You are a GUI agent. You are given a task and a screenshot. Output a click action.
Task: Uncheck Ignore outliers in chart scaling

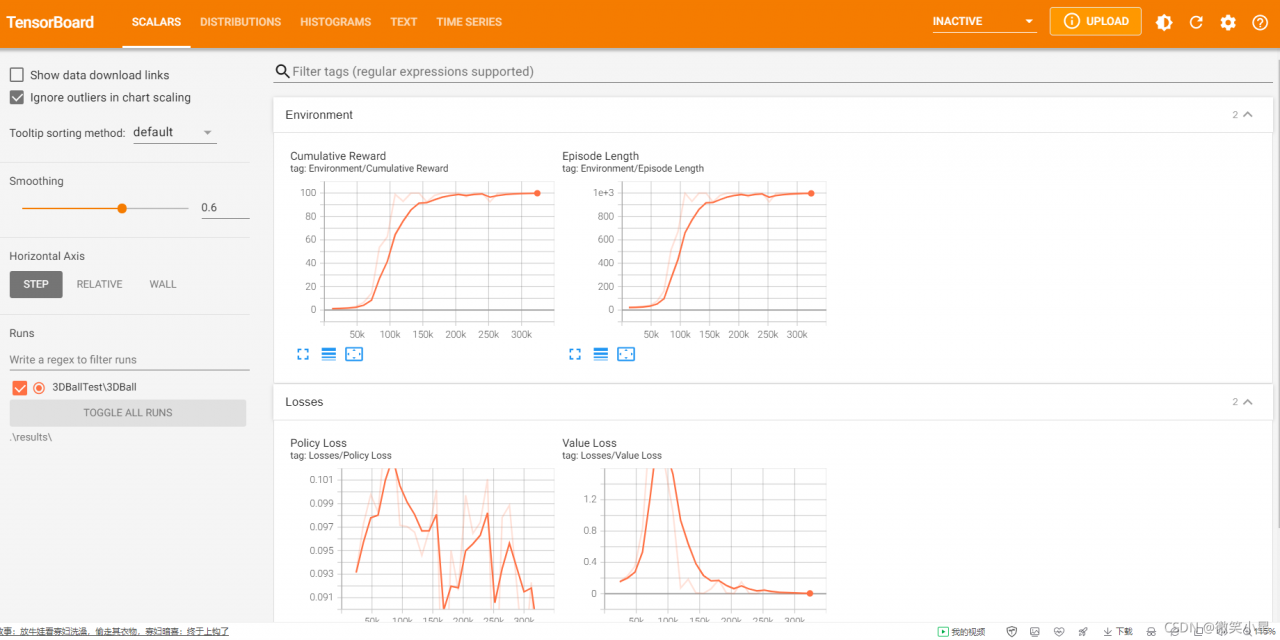[x=17, y=97]
